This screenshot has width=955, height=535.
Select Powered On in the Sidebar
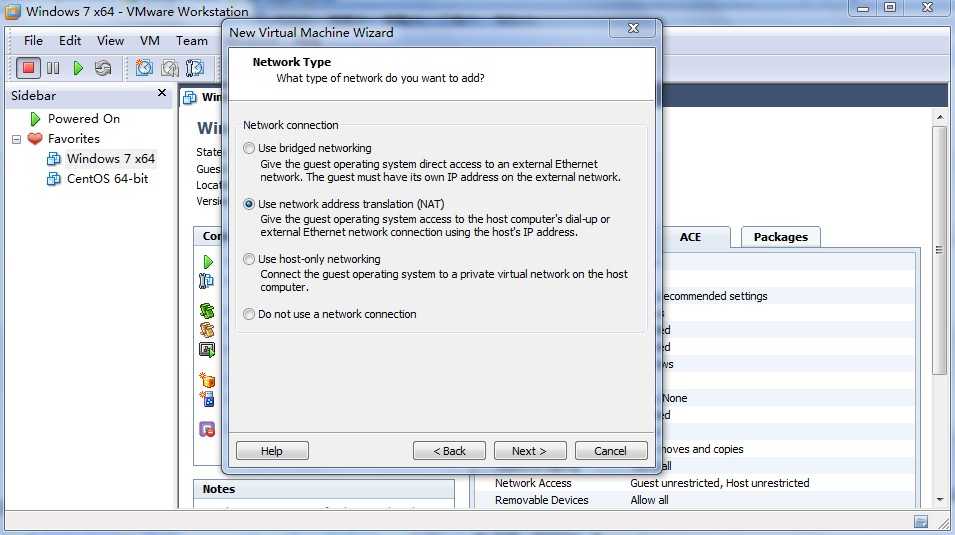click(83, 119)
